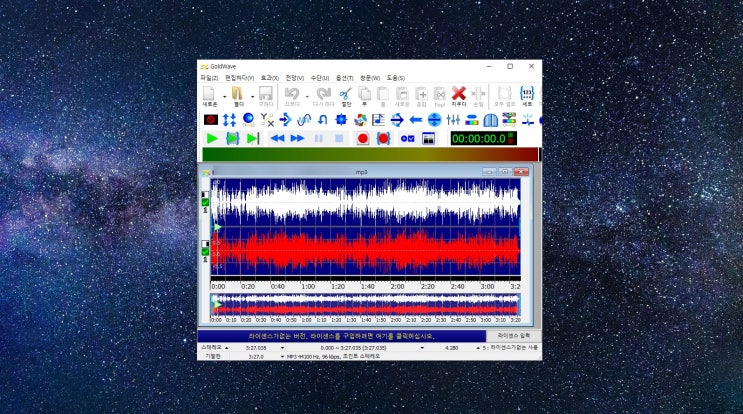
Task: Copy selection with the two-pages icon
Action: pyautogui.click(x=364, y=96)
